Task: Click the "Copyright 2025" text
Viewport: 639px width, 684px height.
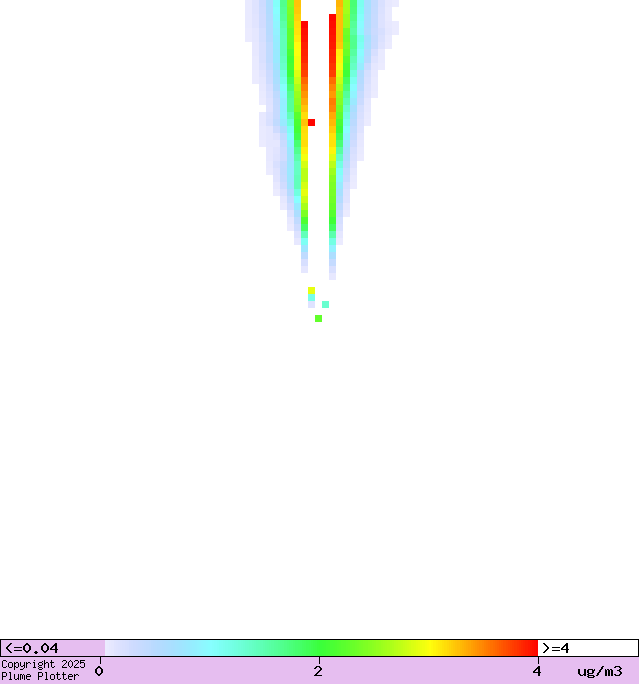Action: (43, 664)
